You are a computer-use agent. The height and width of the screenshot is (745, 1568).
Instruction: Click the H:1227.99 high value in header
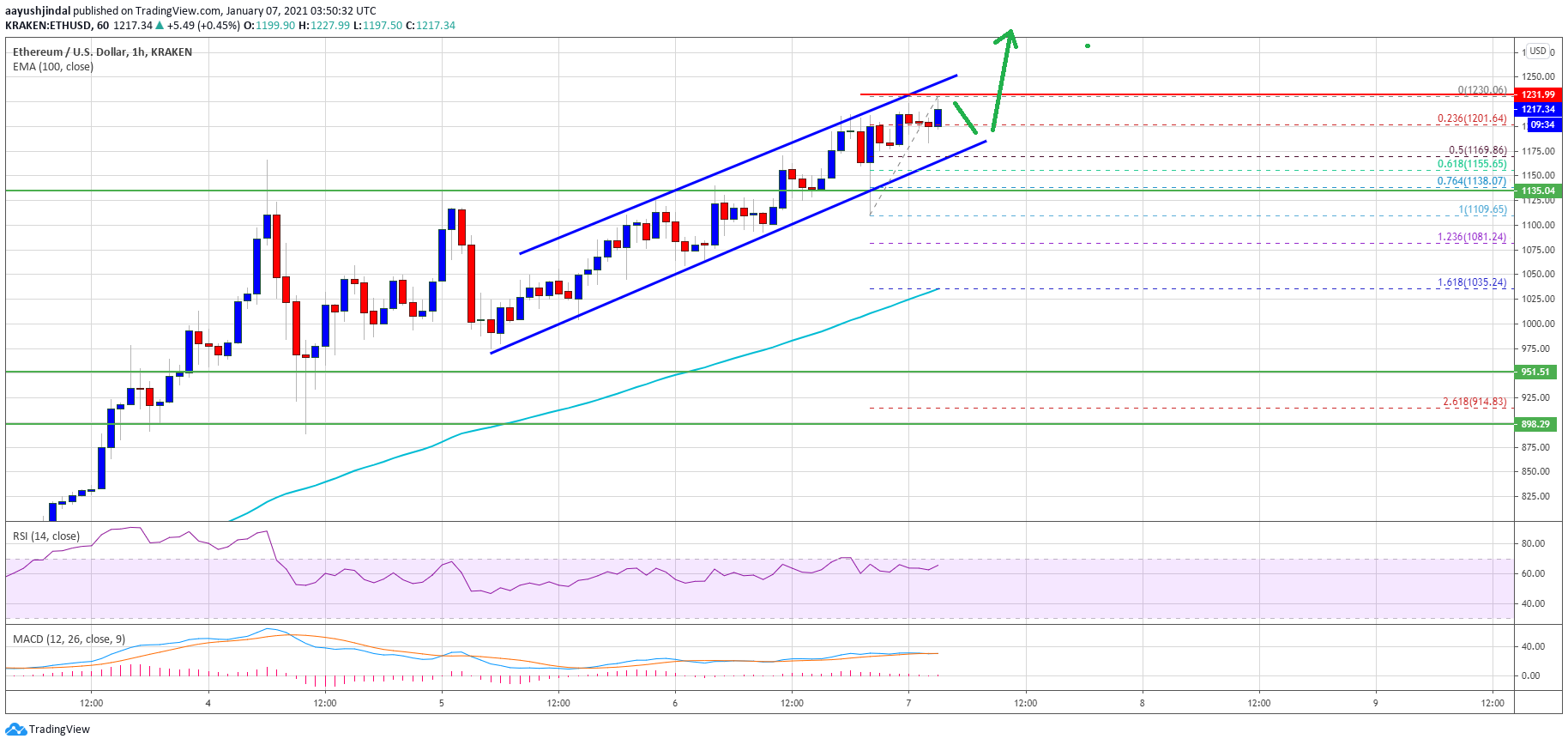[324, 26]
